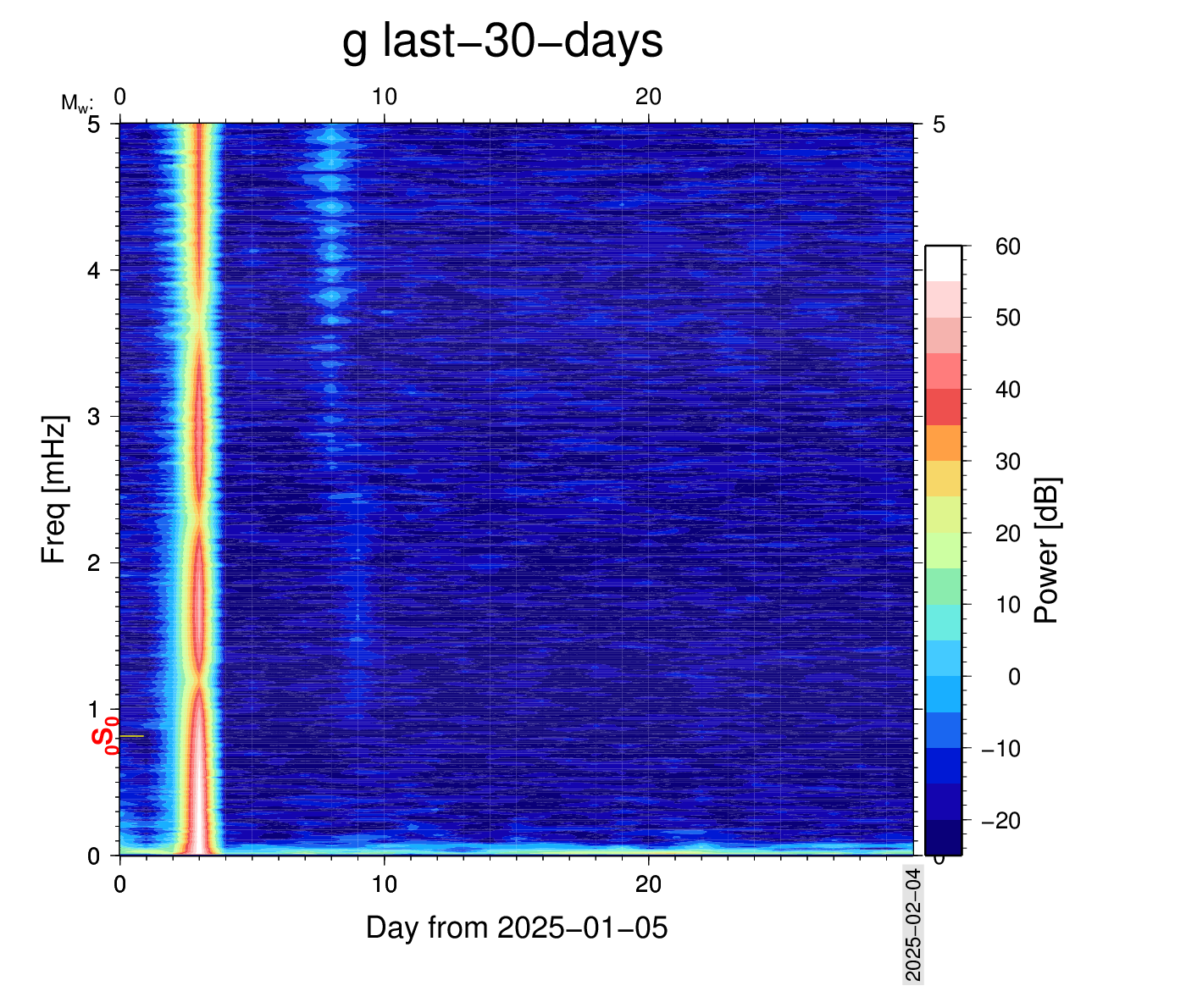This screenshot has width=1186, height=1008.
Task: Click the yellow 0S0 frequency marker line
Action: tap(131, 736)
